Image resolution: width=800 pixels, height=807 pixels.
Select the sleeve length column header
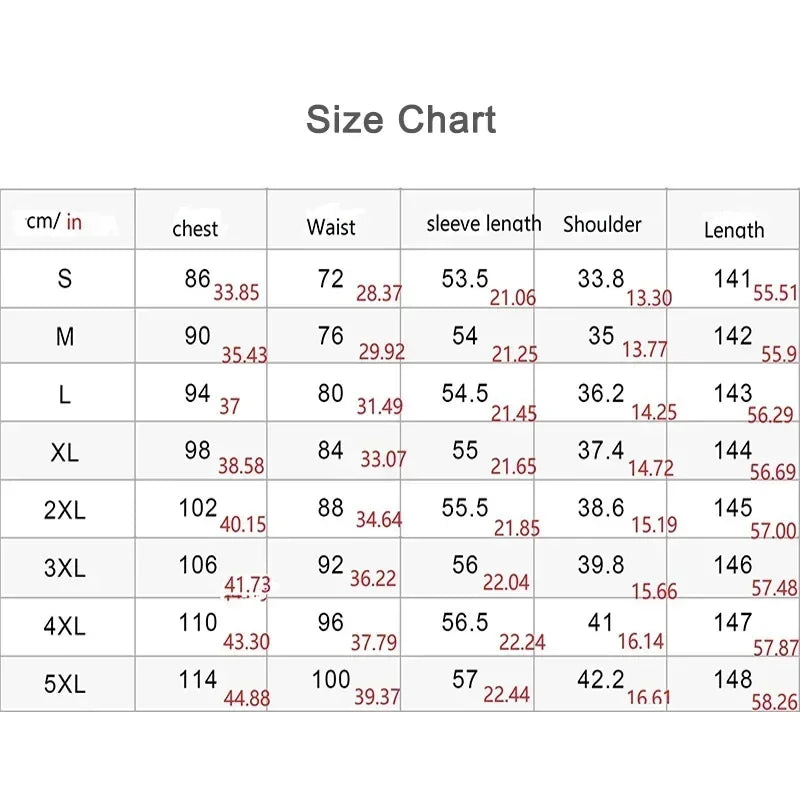coord(483,224)
